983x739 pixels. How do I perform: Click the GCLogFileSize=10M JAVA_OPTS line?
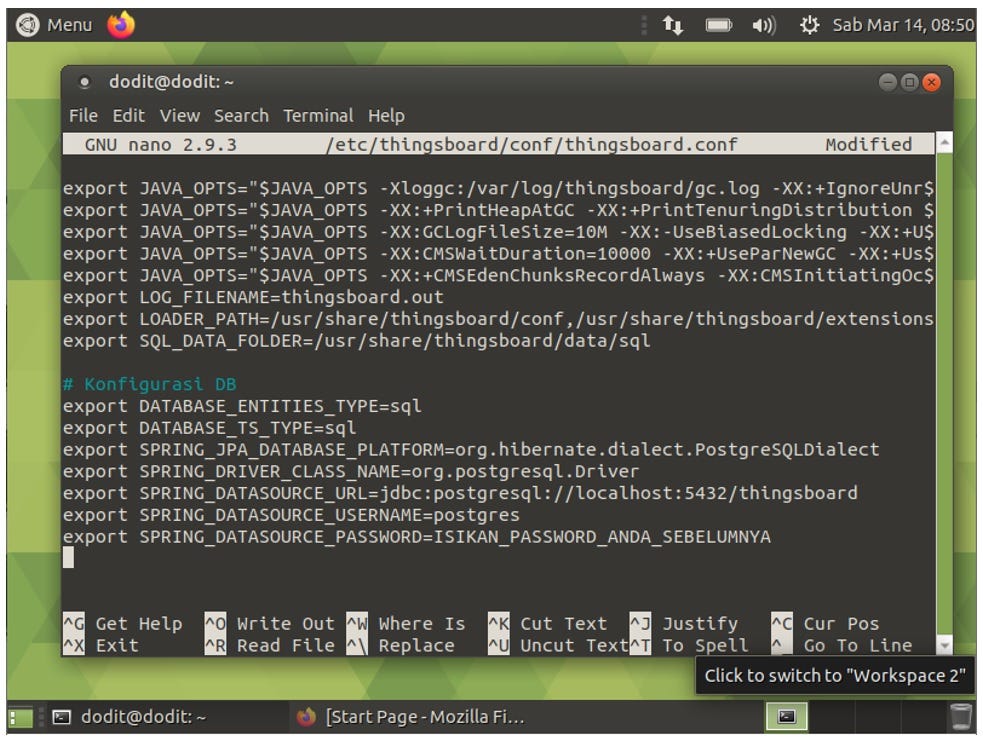pos(498,232)
